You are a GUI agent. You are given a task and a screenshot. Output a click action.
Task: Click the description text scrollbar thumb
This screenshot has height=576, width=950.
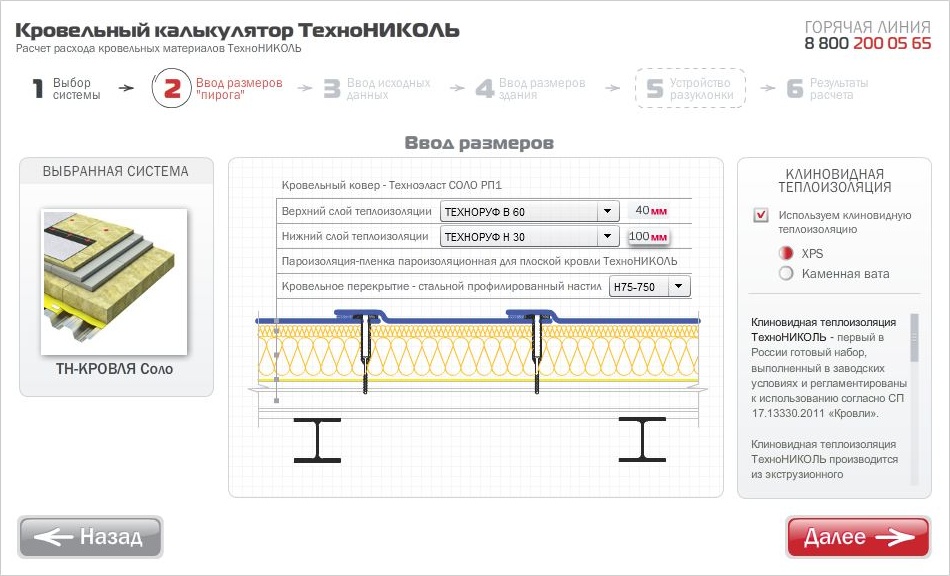914,337
